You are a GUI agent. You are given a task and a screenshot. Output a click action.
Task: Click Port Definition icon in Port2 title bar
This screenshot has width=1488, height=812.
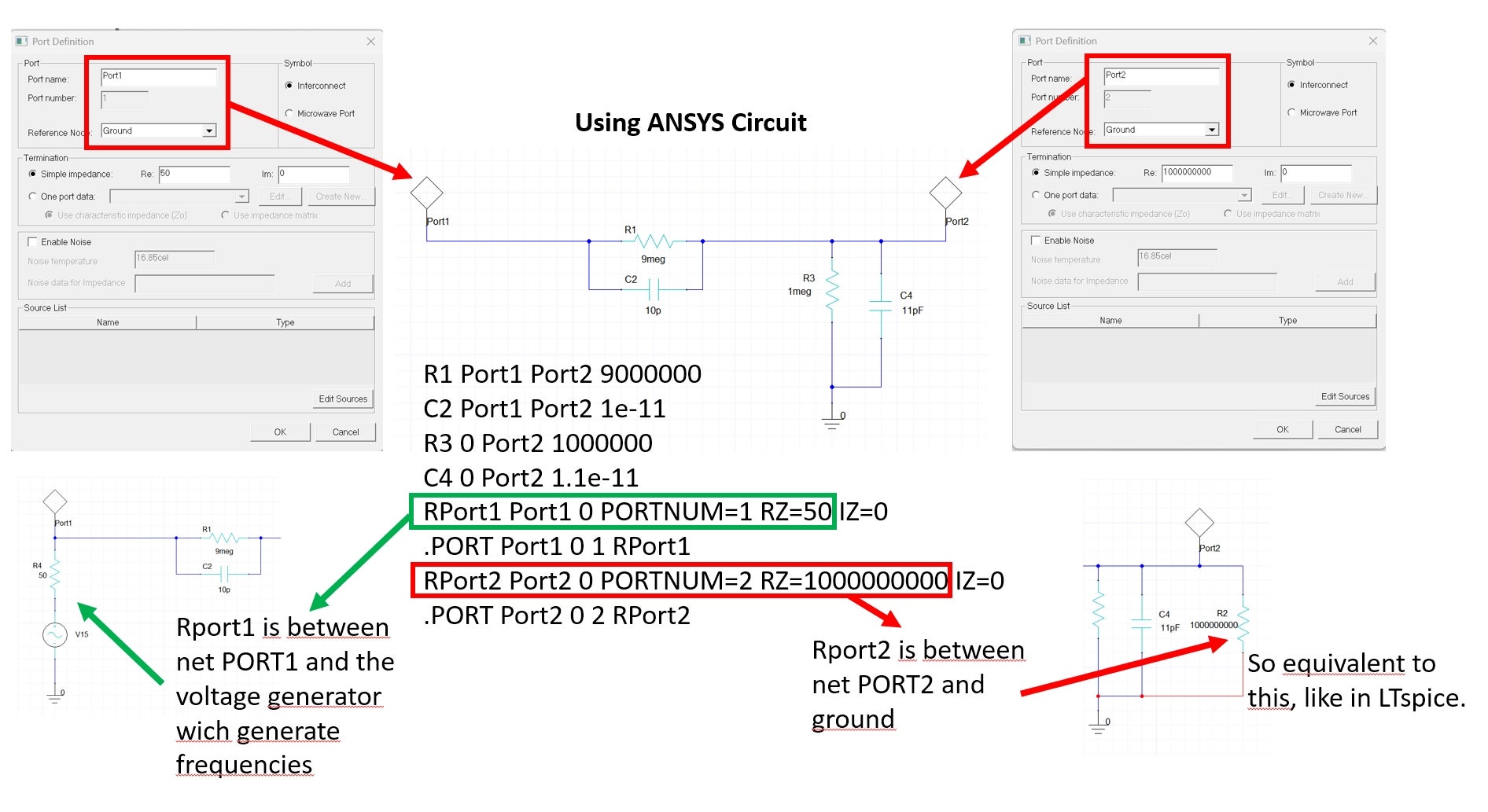[x=1025, y=40]
